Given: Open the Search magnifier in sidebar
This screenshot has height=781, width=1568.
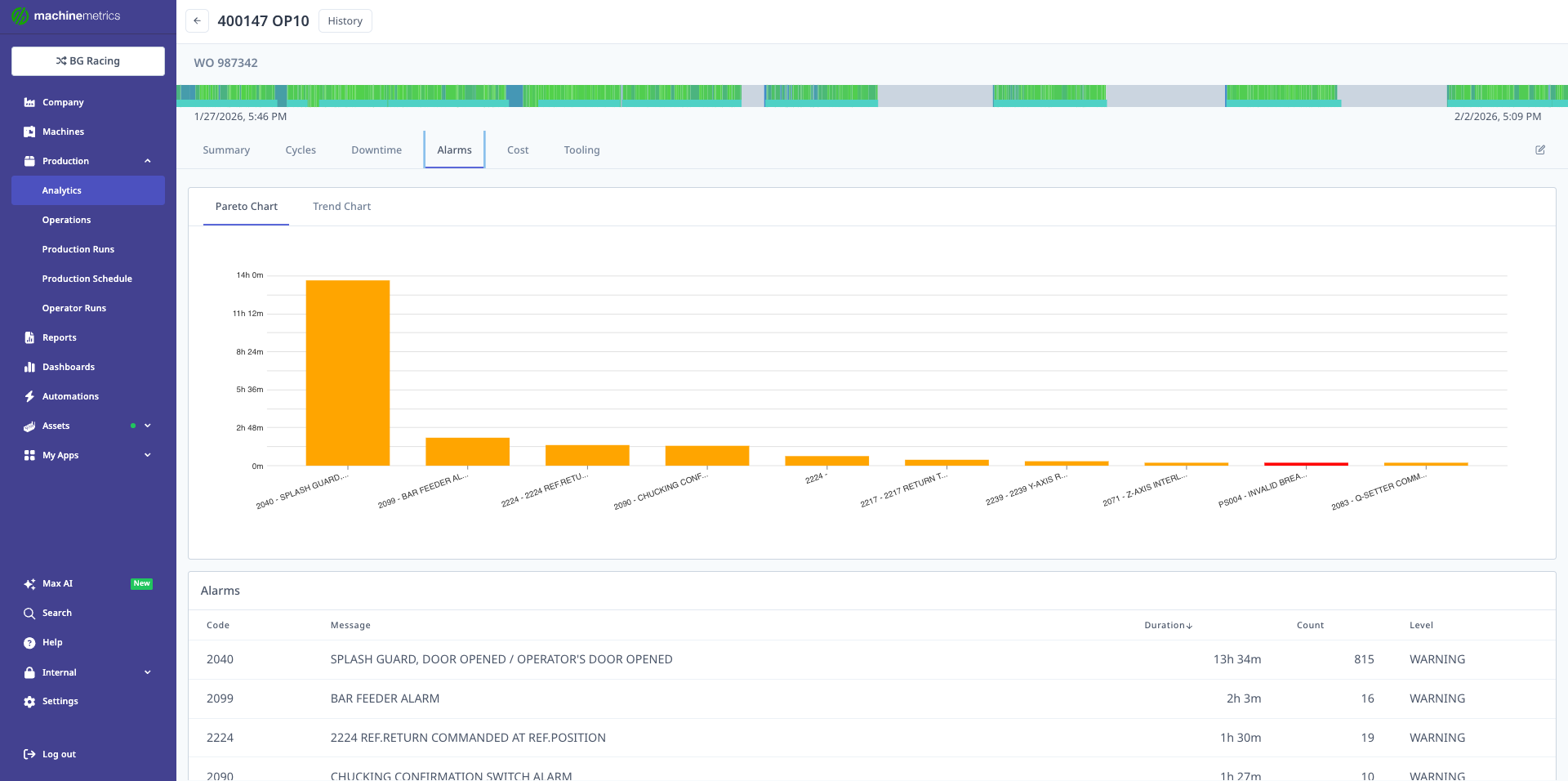Looking at the screenshot, I should [29, 612].
